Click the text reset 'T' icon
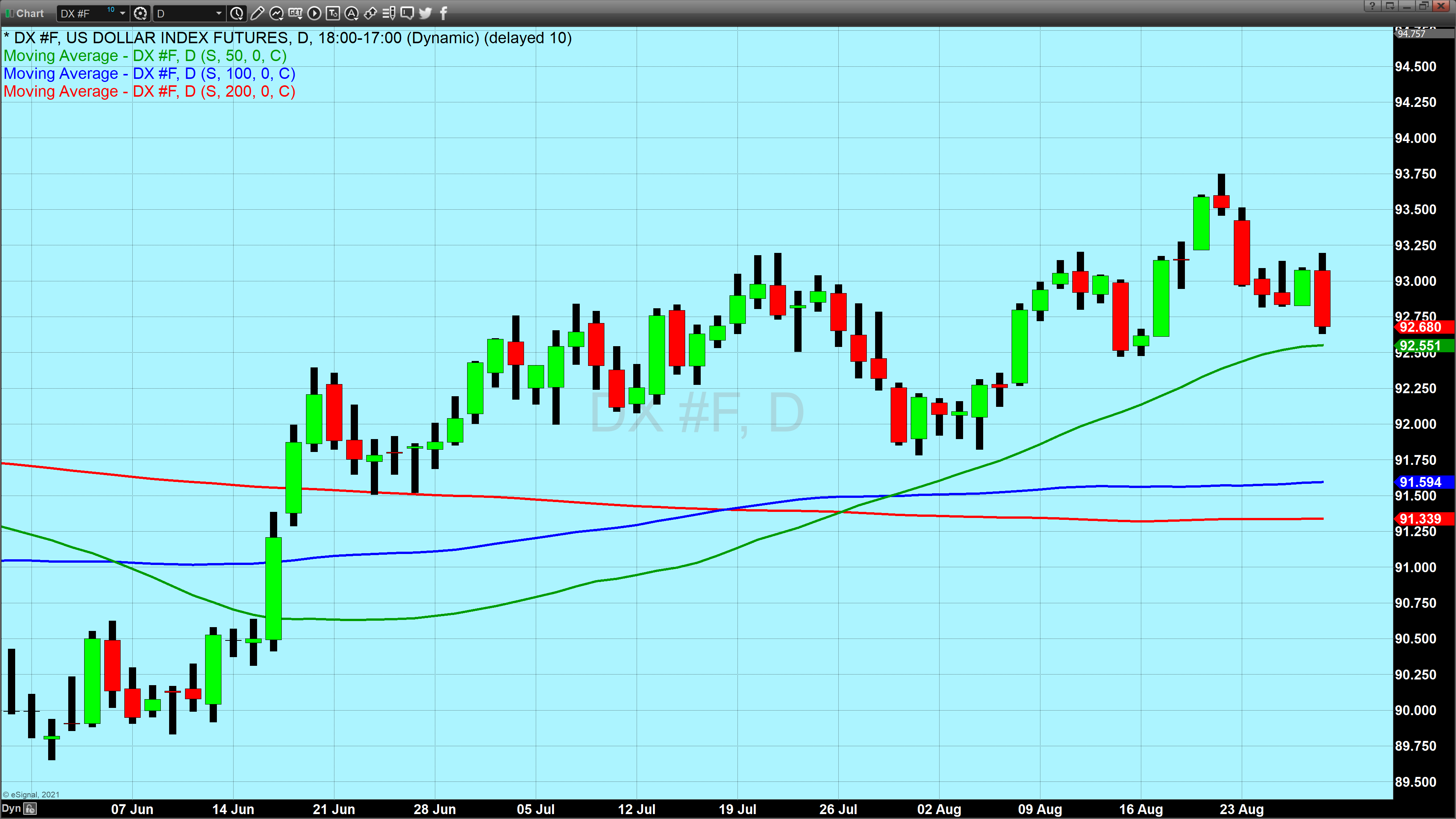 333,13
